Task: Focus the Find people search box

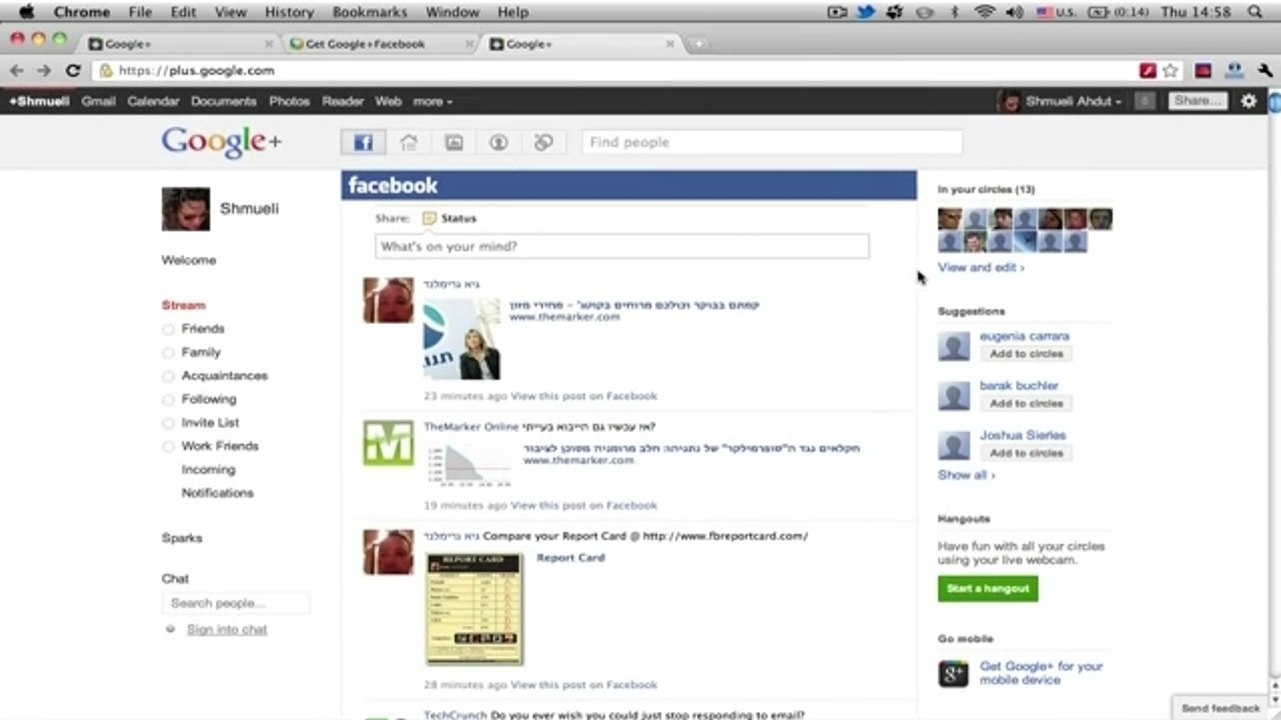Action: coord(772,142)
